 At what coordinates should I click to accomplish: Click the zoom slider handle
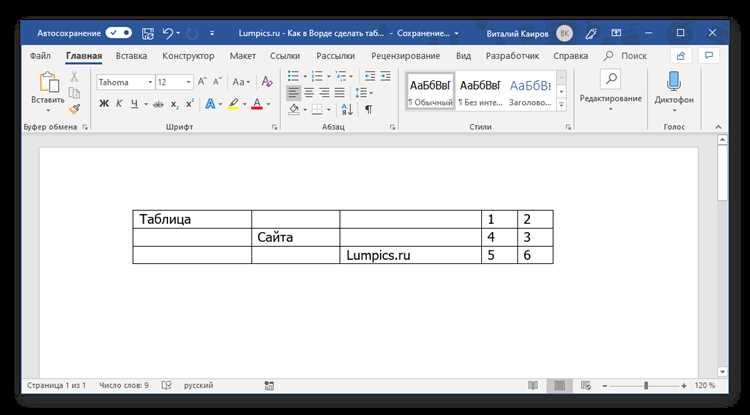point(646,385)
